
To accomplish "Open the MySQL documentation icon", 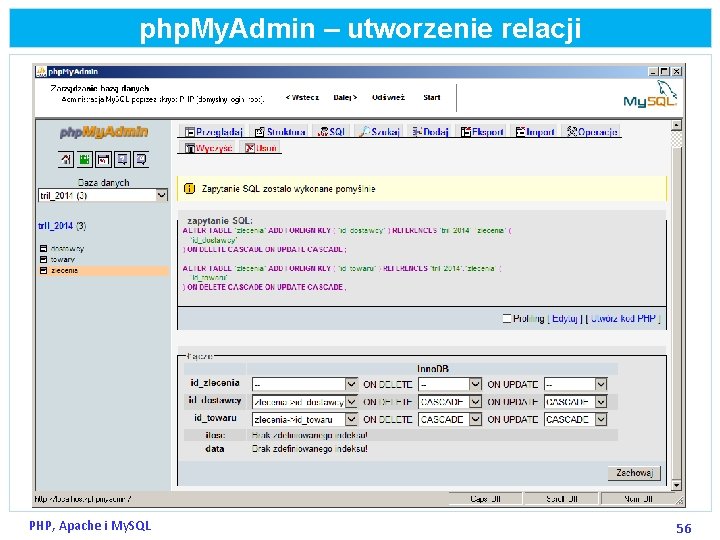I will coord(141,159).
